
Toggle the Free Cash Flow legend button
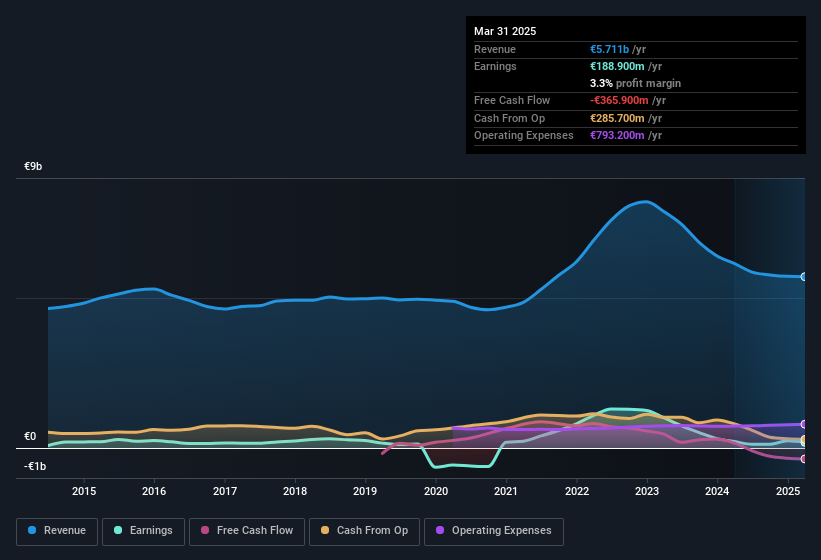pyautogui.click(x=247, y=531)
